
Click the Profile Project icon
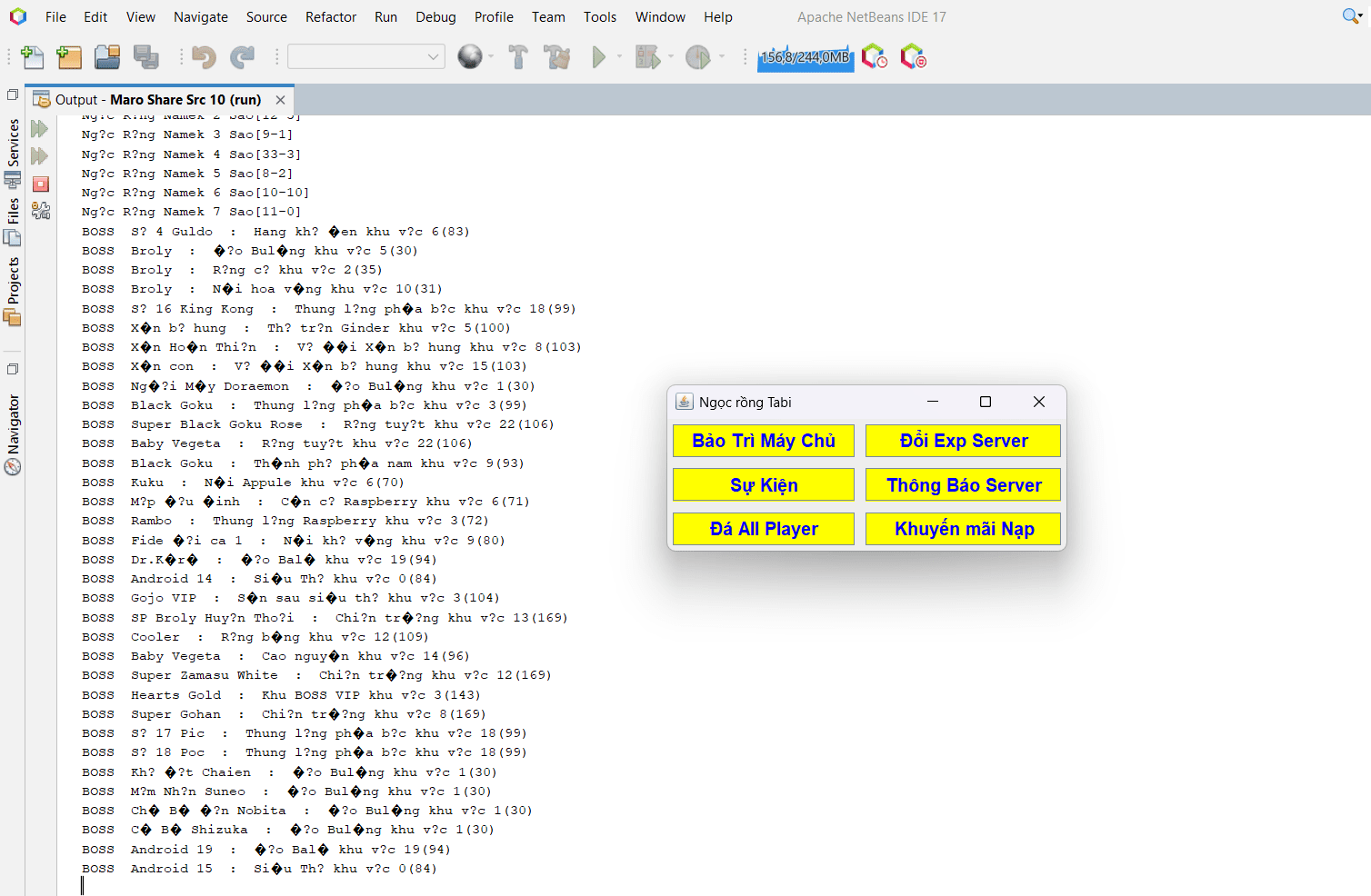click(x=698, y=57)
